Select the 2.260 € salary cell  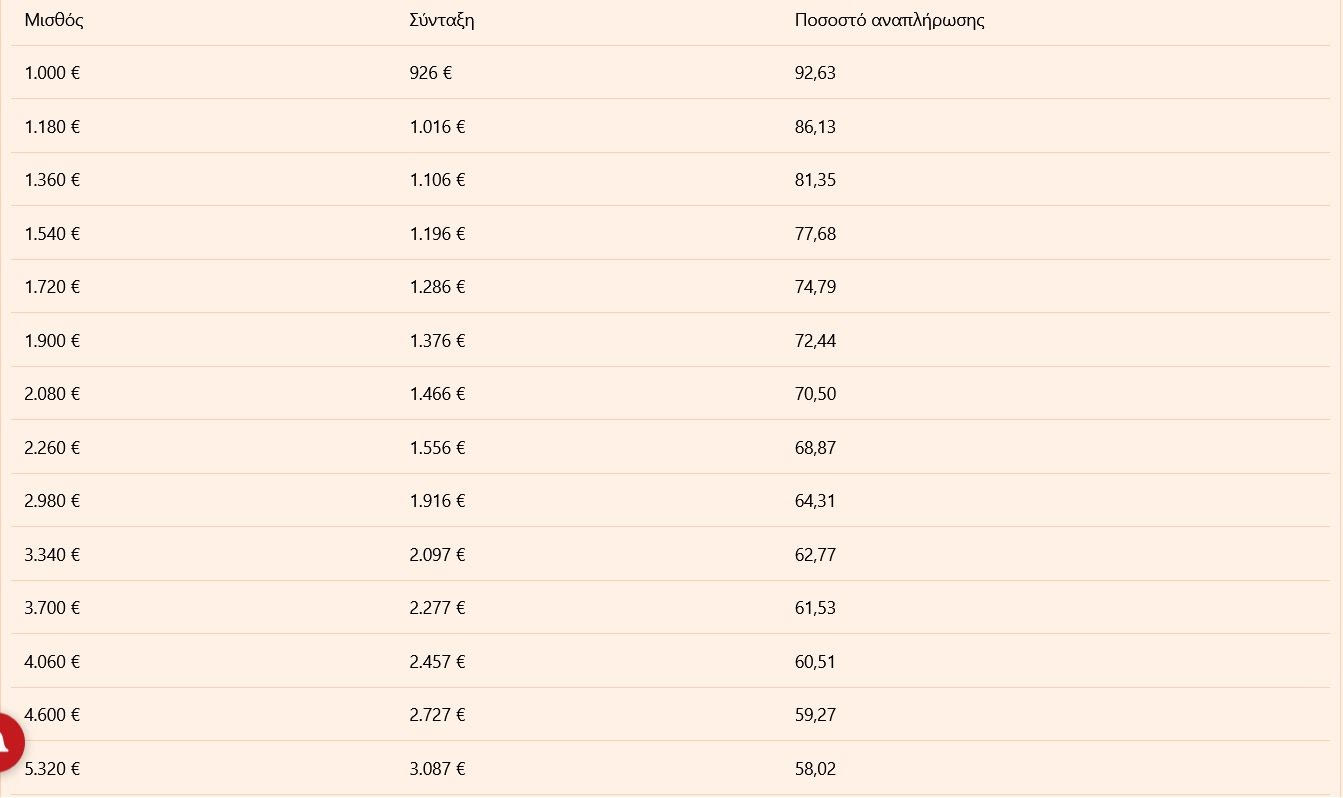tap(52, 448)
